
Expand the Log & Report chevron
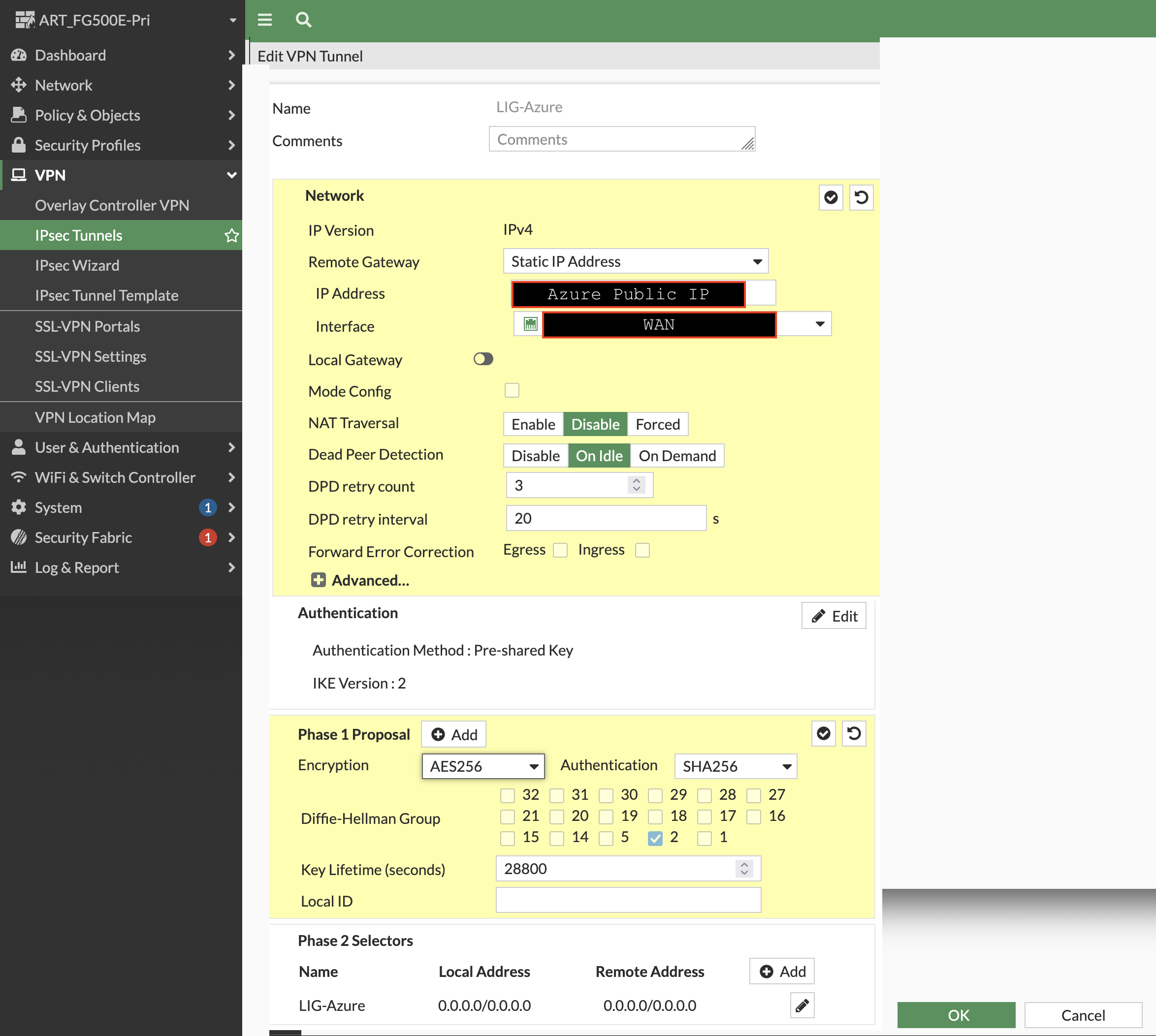coord(232,567)
